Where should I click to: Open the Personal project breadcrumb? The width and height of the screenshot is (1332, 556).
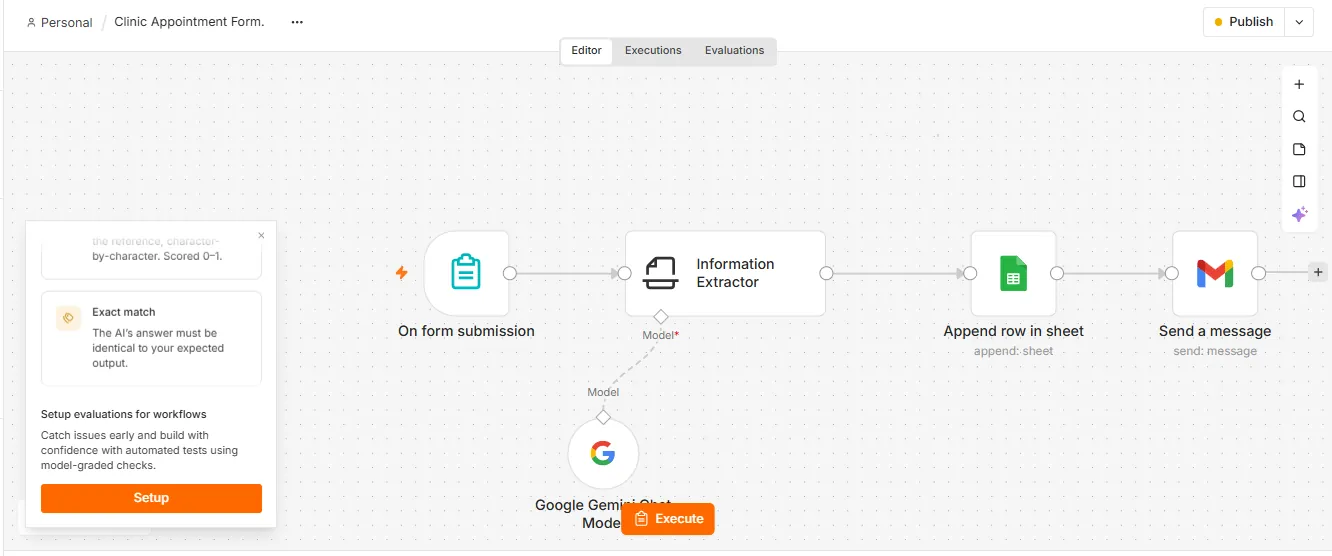point(59,22)
